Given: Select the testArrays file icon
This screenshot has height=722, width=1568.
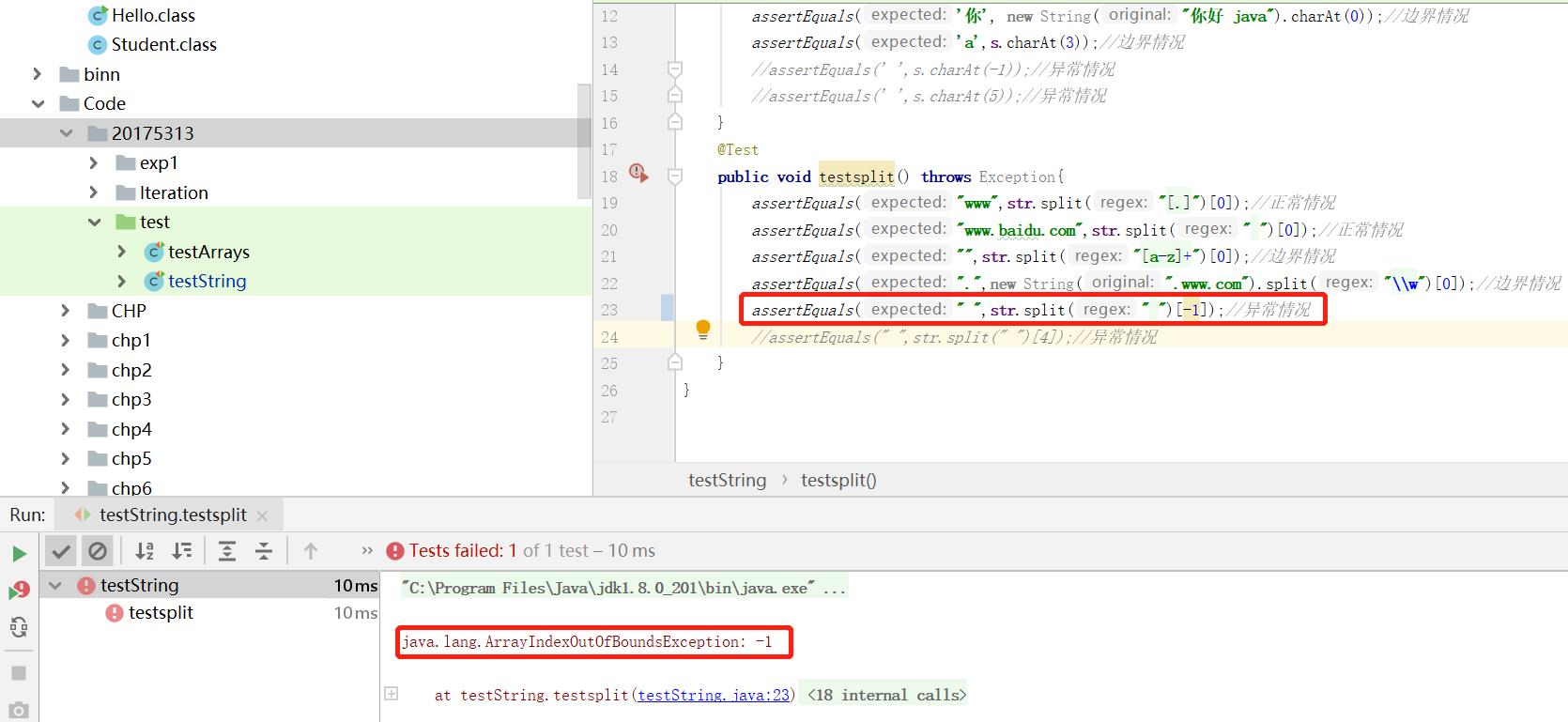Looking at the screenshot, I should (x=154, y=252).
